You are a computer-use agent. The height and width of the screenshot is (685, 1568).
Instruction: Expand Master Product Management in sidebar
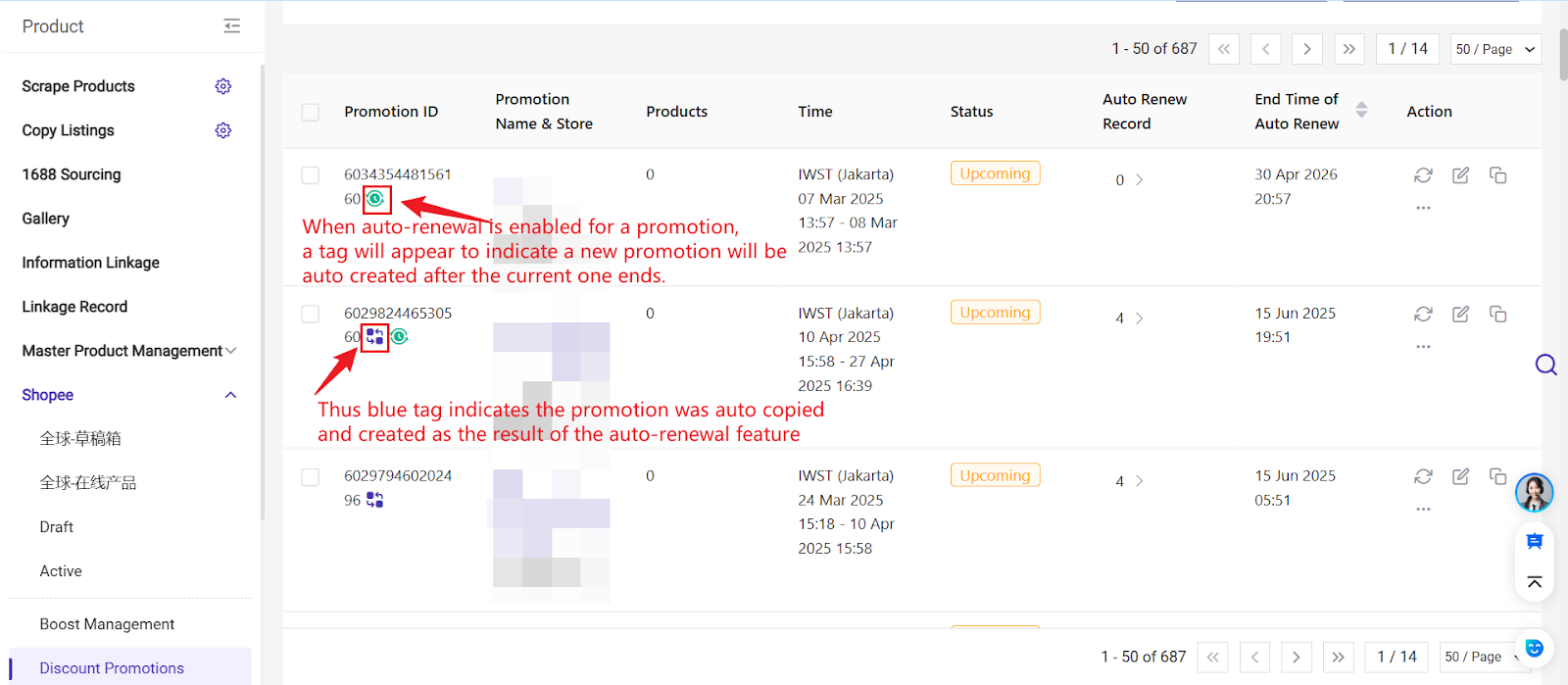125,350
